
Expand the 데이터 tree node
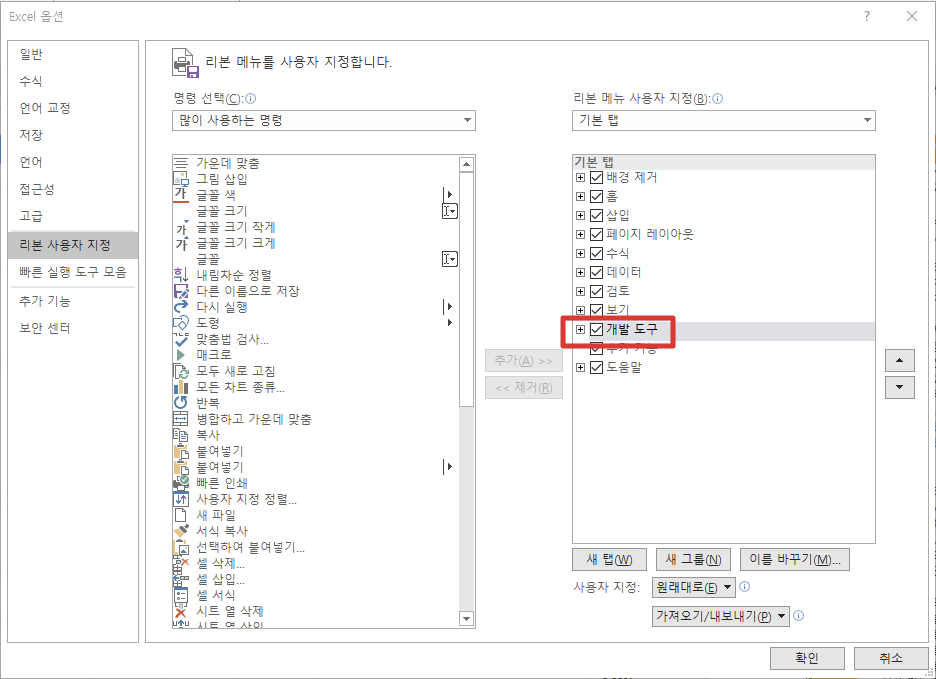coord(580,272)
